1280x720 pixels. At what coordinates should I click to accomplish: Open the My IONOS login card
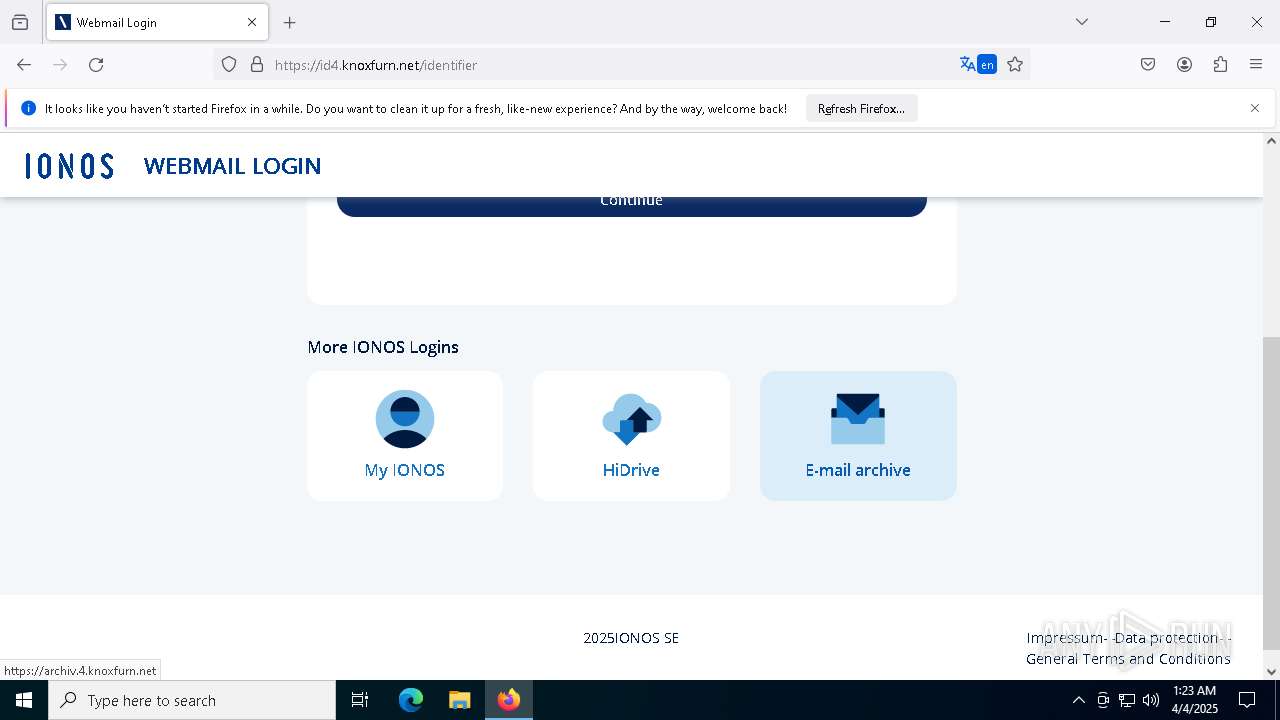[405, 436]
